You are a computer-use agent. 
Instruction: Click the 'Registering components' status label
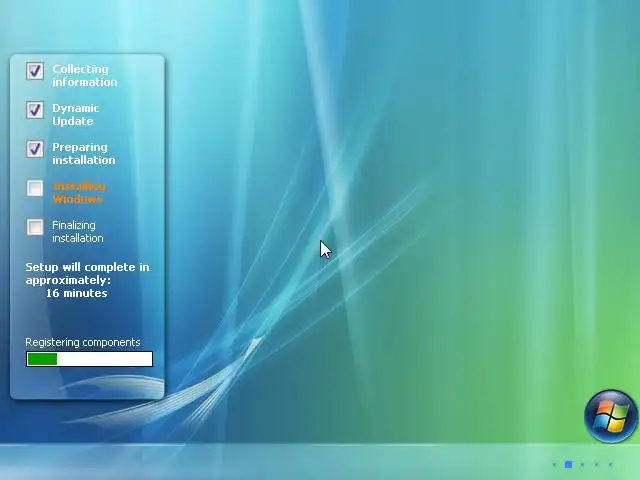click(83, 342)
